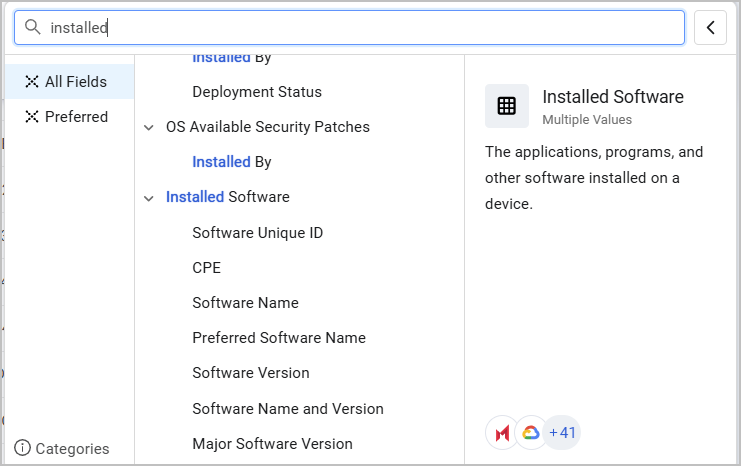Select Installed By under OS Security Patches
Screen dimensions: 741x466
(232, 162)
